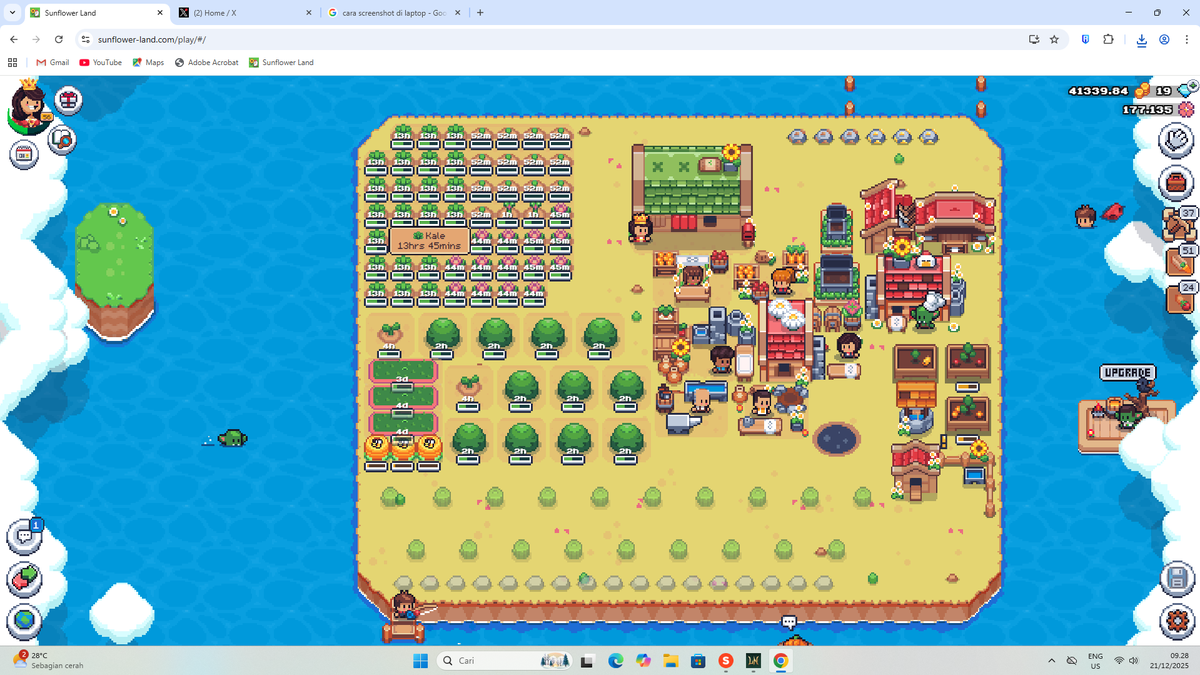This screenshot has height=675, width=1200.
Task: Open the gift box rewards icon
Action: [x=69, y=100]
